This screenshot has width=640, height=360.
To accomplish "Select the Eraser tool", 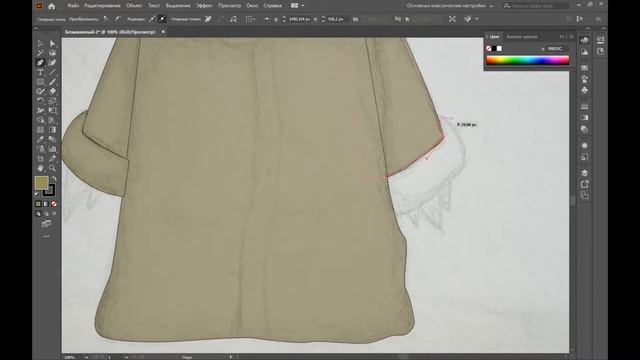I will (52, 91).
